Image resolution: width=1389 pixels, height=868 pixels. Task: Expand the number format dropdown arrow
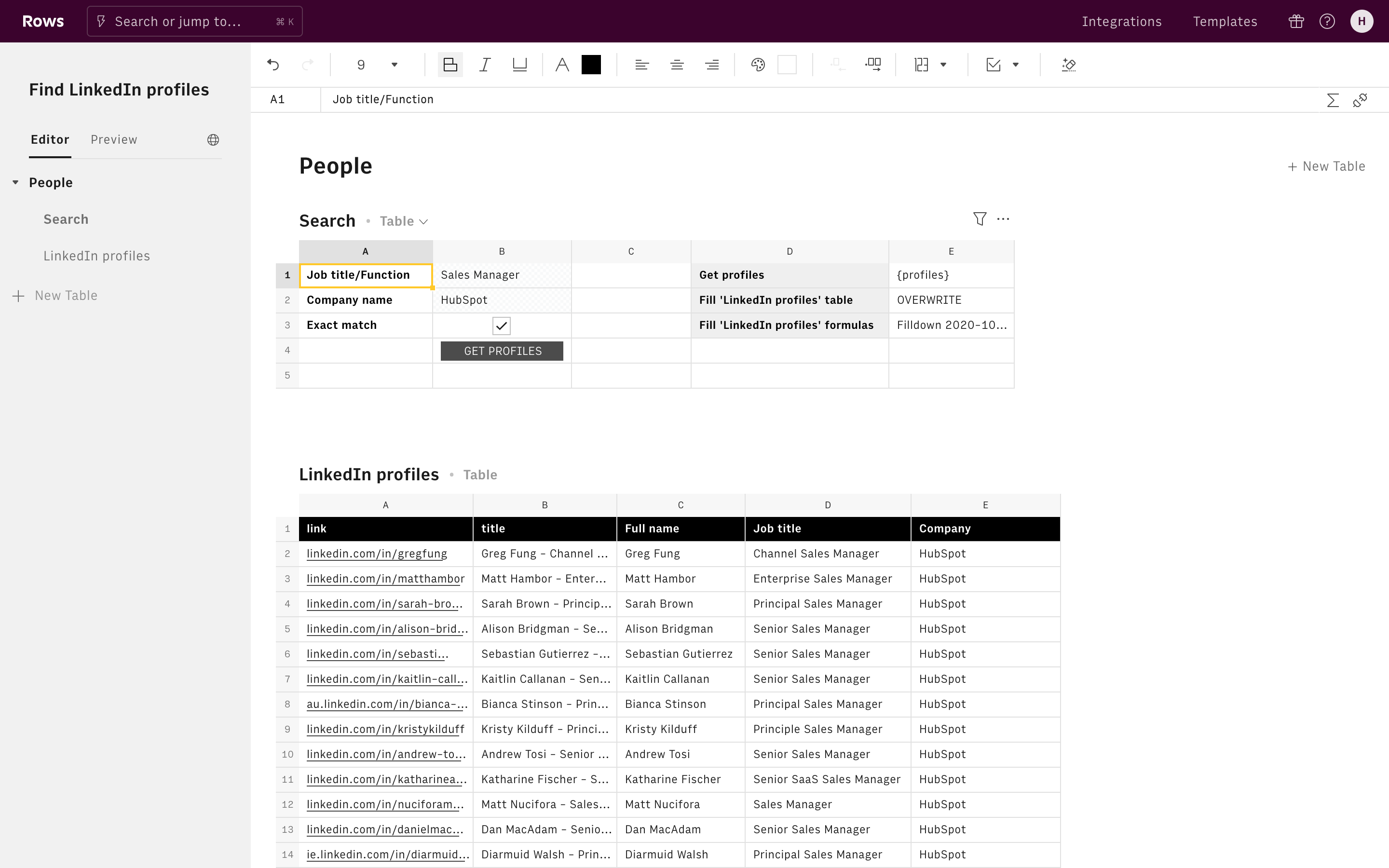coord(943,65)
